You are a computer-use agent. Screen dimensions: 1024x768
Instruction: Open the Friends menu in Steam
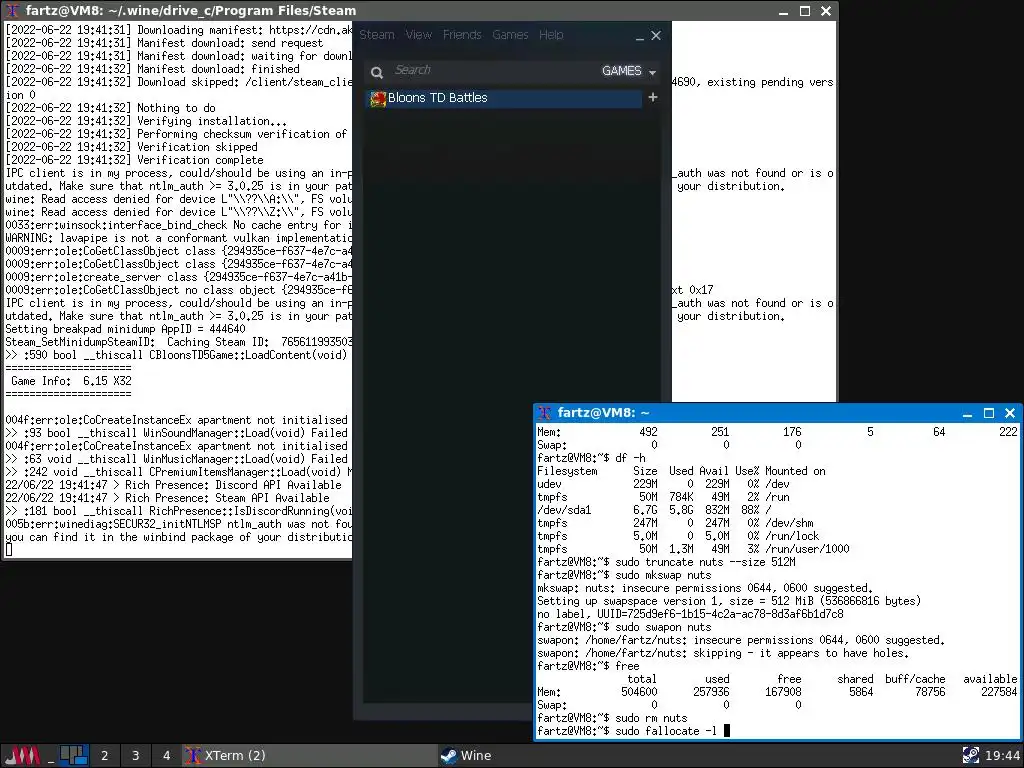462,35
